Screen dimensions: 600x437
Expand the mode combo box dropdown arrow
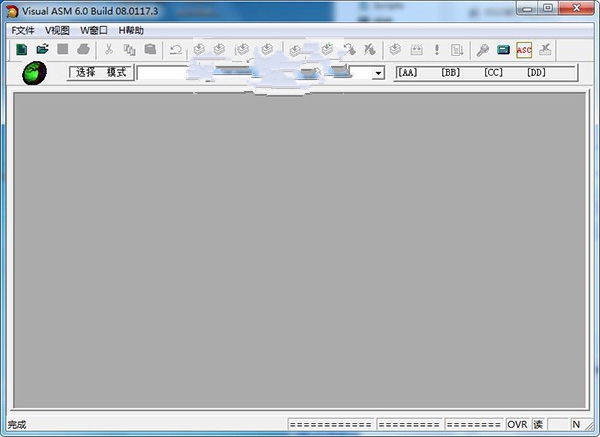pyautogui.click(x=378, y=73)
